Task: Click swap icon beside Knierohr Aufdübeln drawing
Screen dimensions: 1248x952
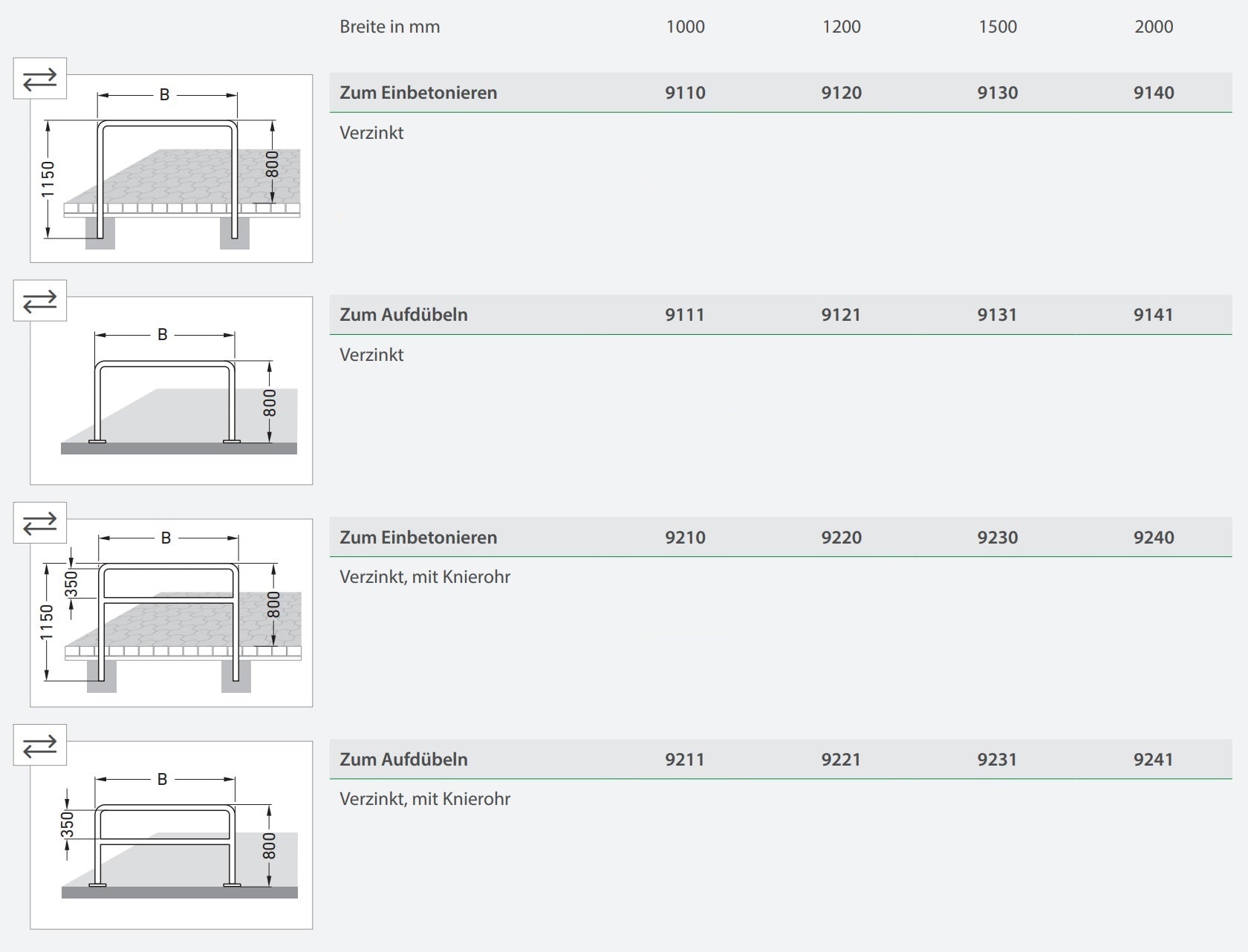Action: coord(40,745)
